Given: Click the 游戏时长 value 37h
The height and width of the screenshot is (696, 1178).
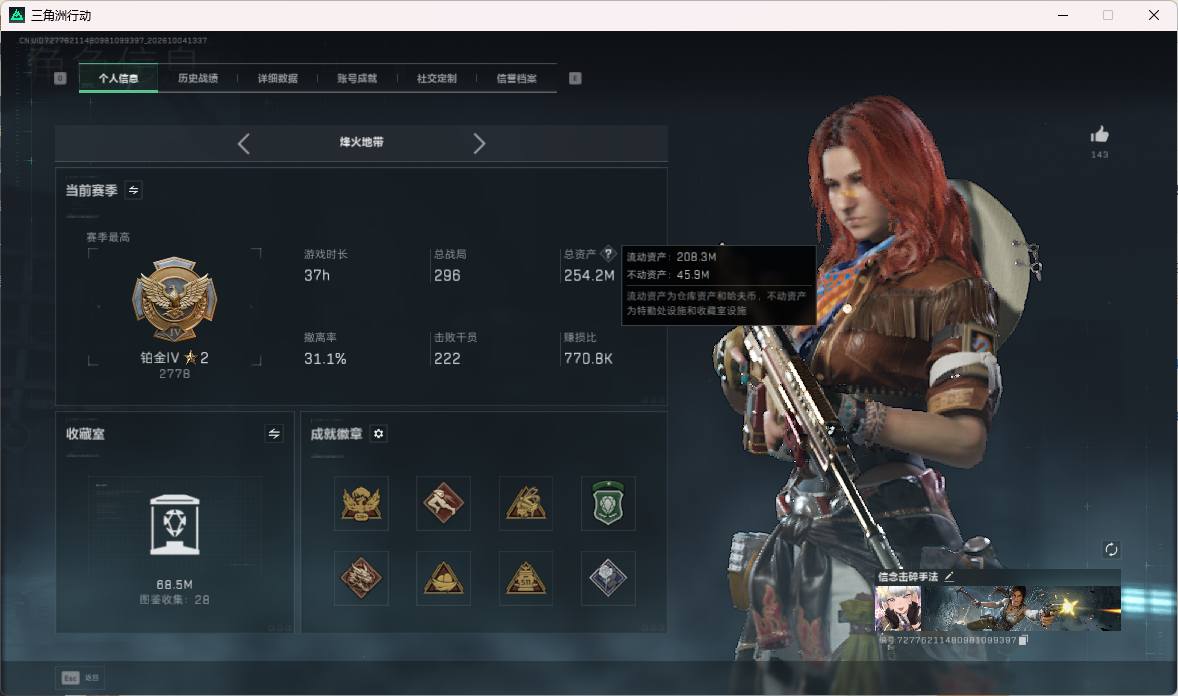Looking at the screenshot, I should click(317, 276).
